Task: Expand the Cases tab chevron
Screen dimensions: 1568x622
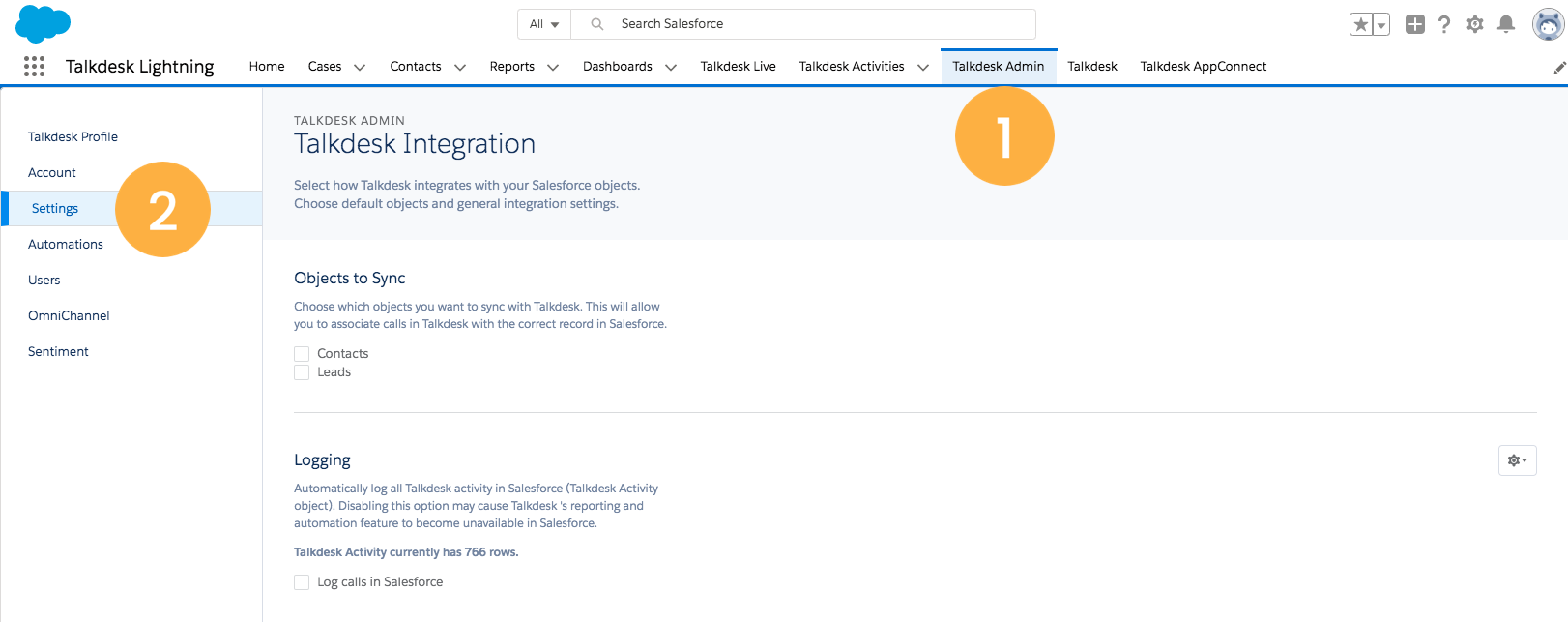Action: point(360,67)
